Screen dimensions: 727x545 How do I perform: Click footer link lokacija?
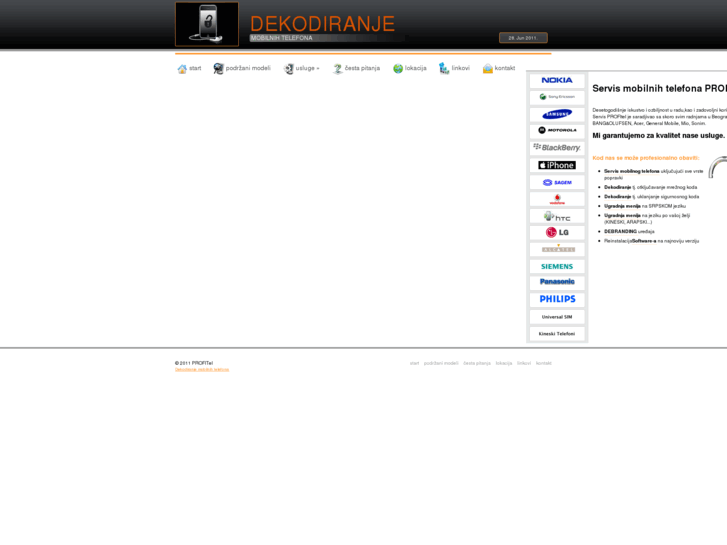click(x=504, y=363)
